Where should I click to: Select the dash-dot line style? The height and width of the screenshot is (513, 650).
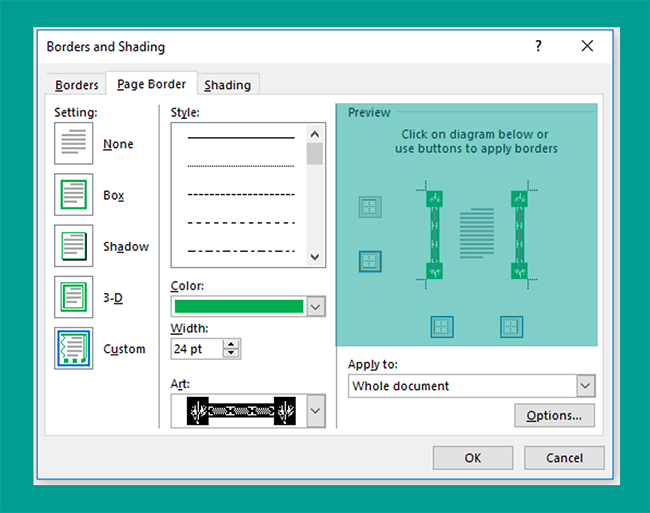click(x=241, y=251)
